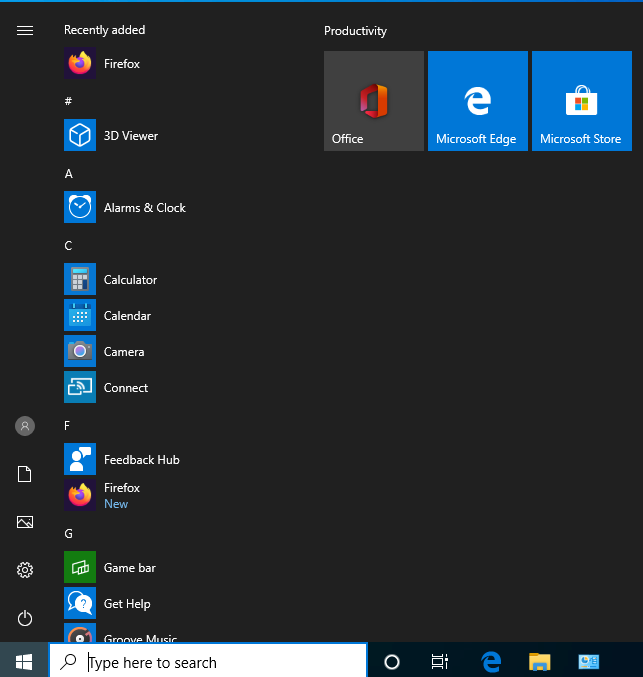Open the Calendar app icon
This screenshot has height=677, width=643.
[80, 315]
